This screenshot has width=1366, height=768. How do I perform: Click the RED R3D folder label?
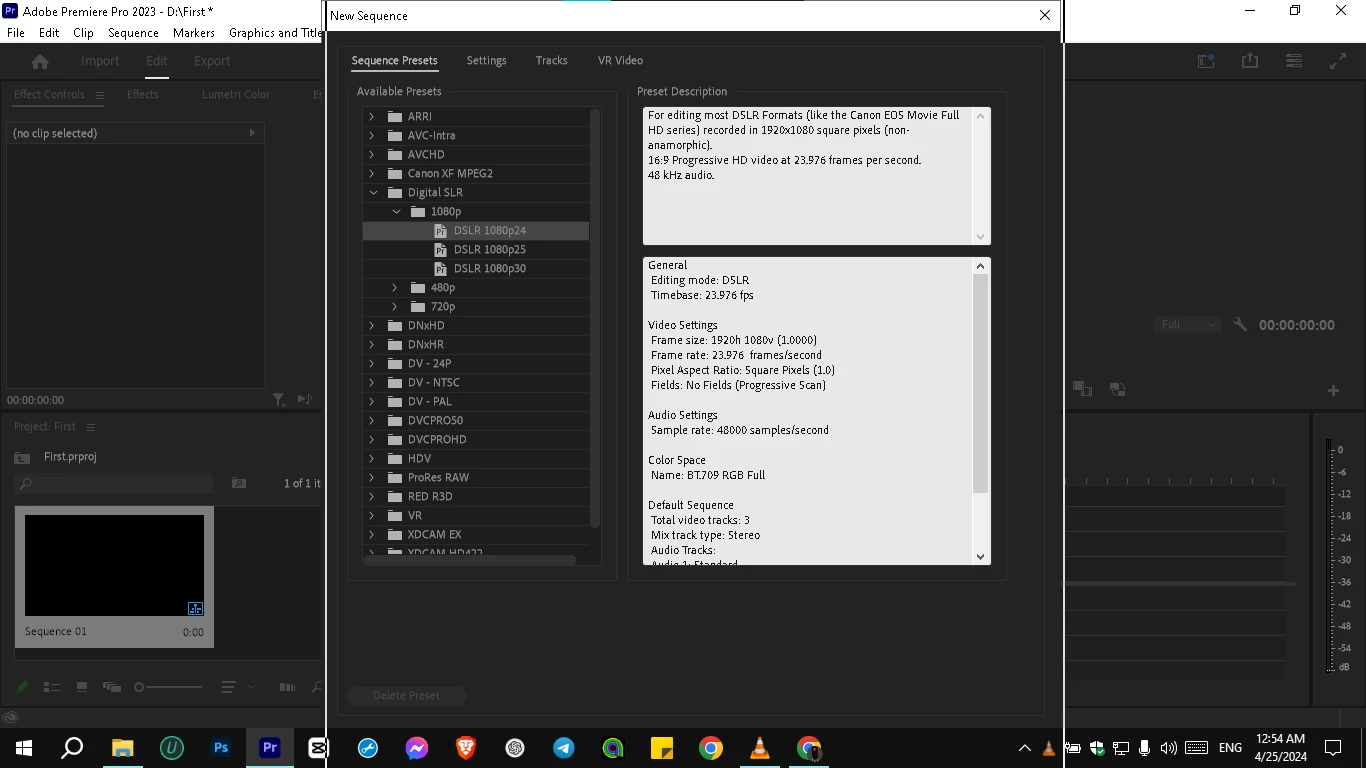(430, 496)
